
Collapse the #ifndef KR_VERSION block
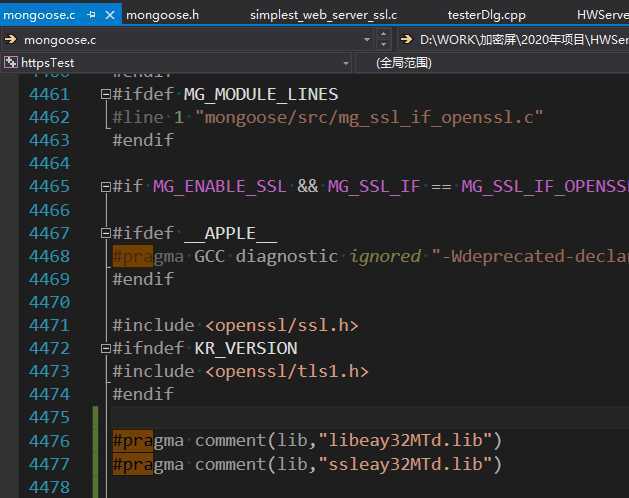click(105, 349)
